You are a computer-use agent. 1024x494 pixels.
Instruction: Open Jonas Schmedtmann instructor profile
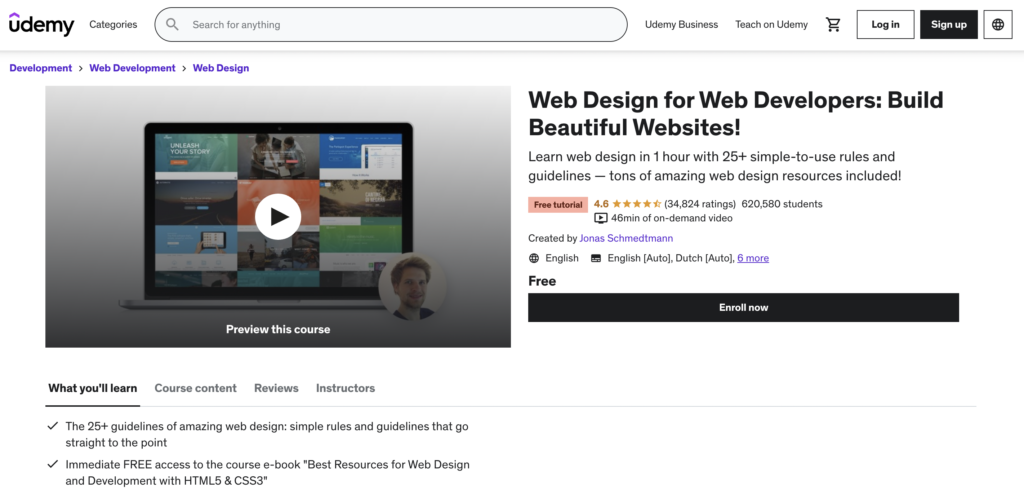pyautogui.click(x=626, y=238)
